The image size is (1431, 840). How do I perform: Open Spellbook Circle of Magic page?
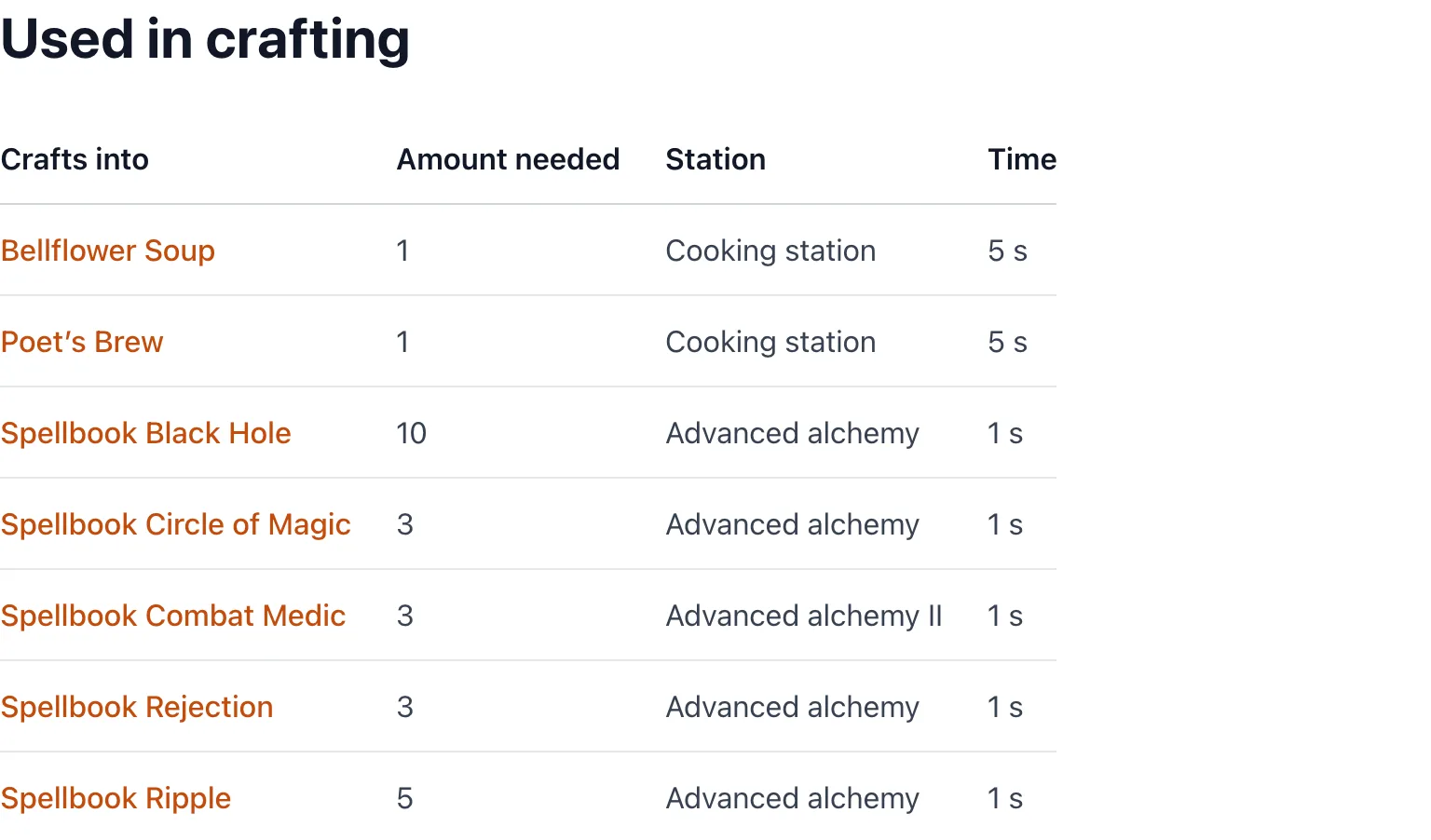(176, 524)
